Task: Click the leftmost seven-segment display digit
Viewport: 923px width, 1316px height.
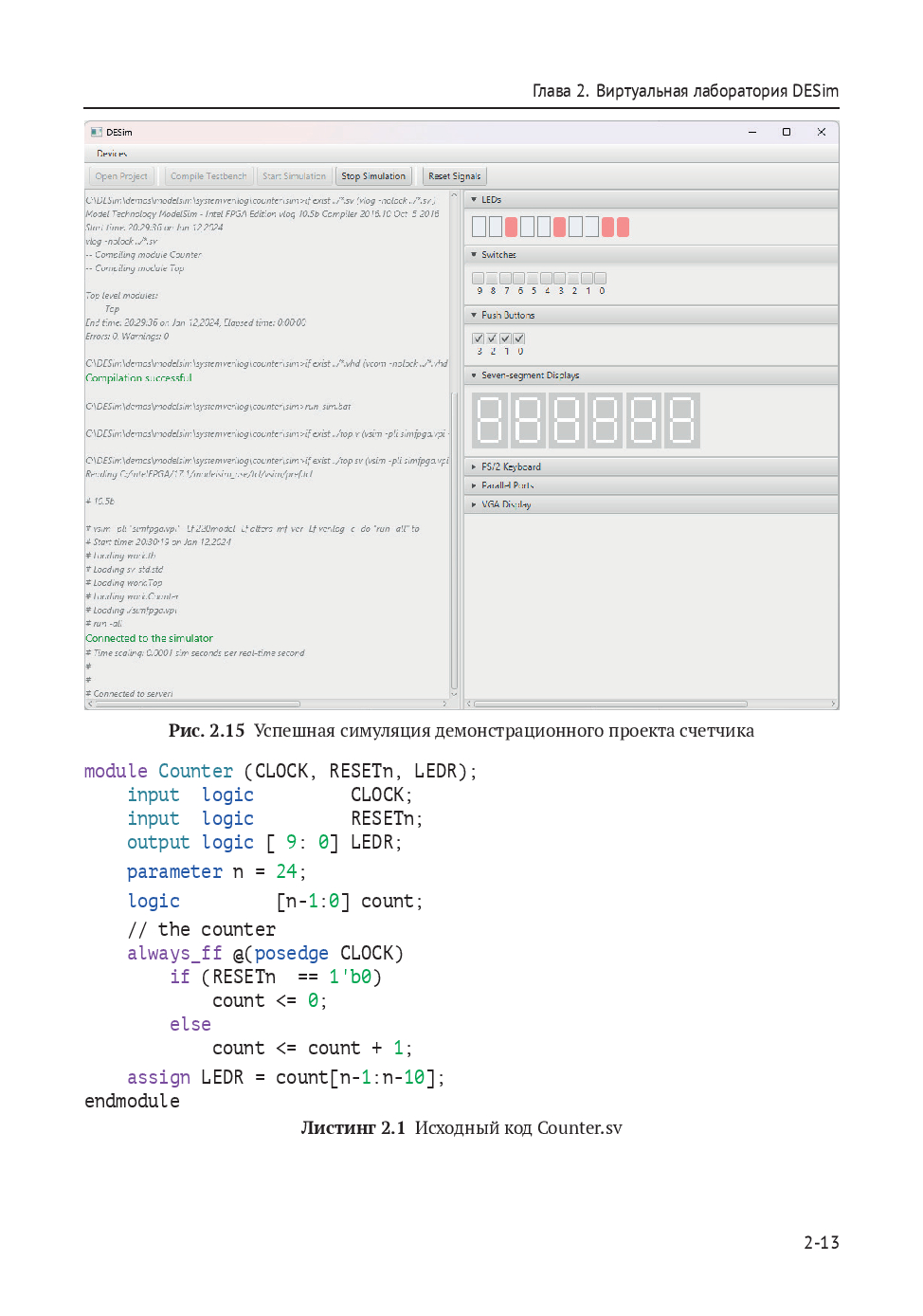Action: [x=490, y=420]
